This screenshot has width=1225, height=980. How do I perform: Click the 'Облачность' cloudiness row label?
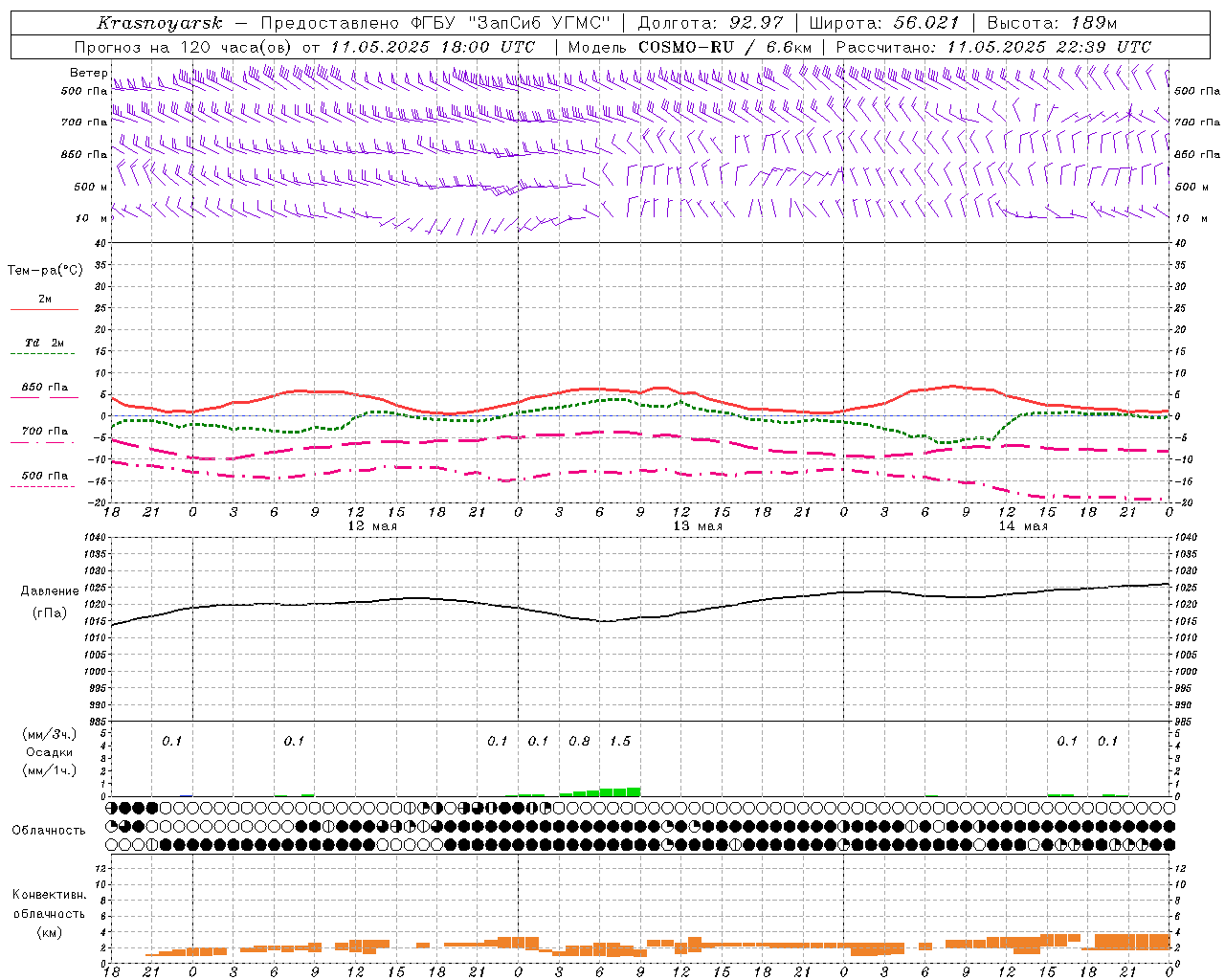(x=49, y=830)
